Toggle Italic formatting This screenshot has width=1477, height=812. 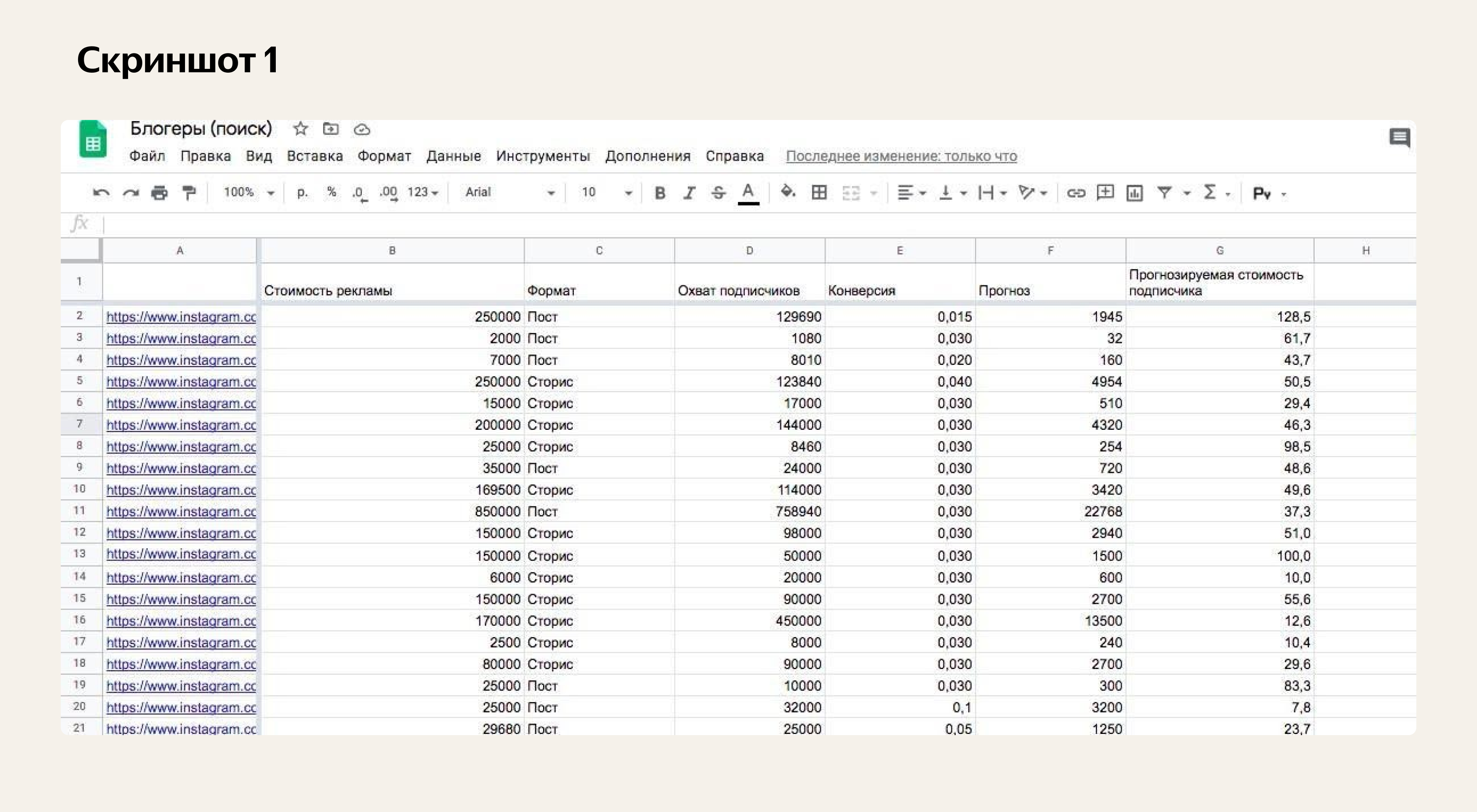(x=689, y=193)
